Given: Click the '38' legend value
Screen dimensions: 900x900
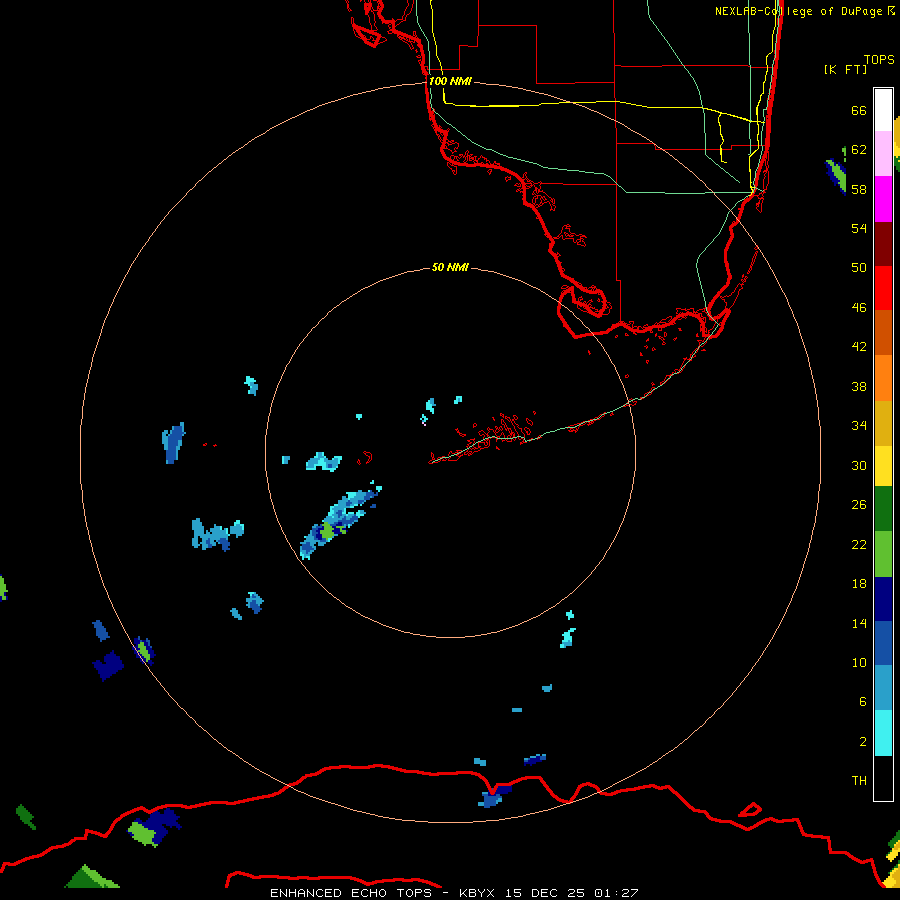Looking at the screenshot, I should [859, 386].
